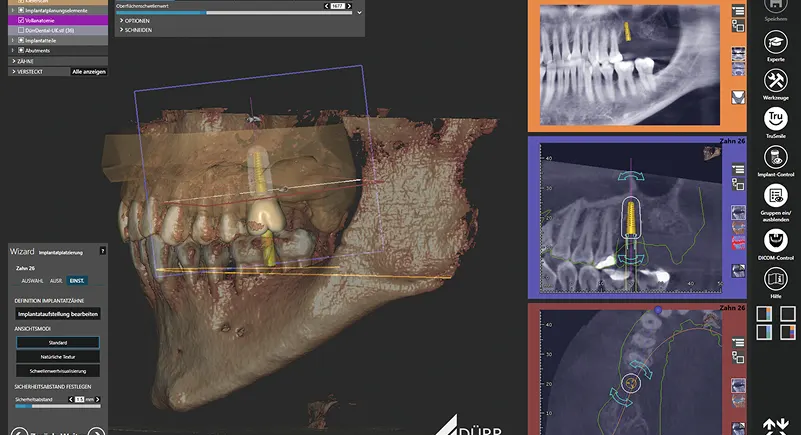Click the Alle anzeigen button
Viewport: 801px width, 436px height.
coord(89,72)
